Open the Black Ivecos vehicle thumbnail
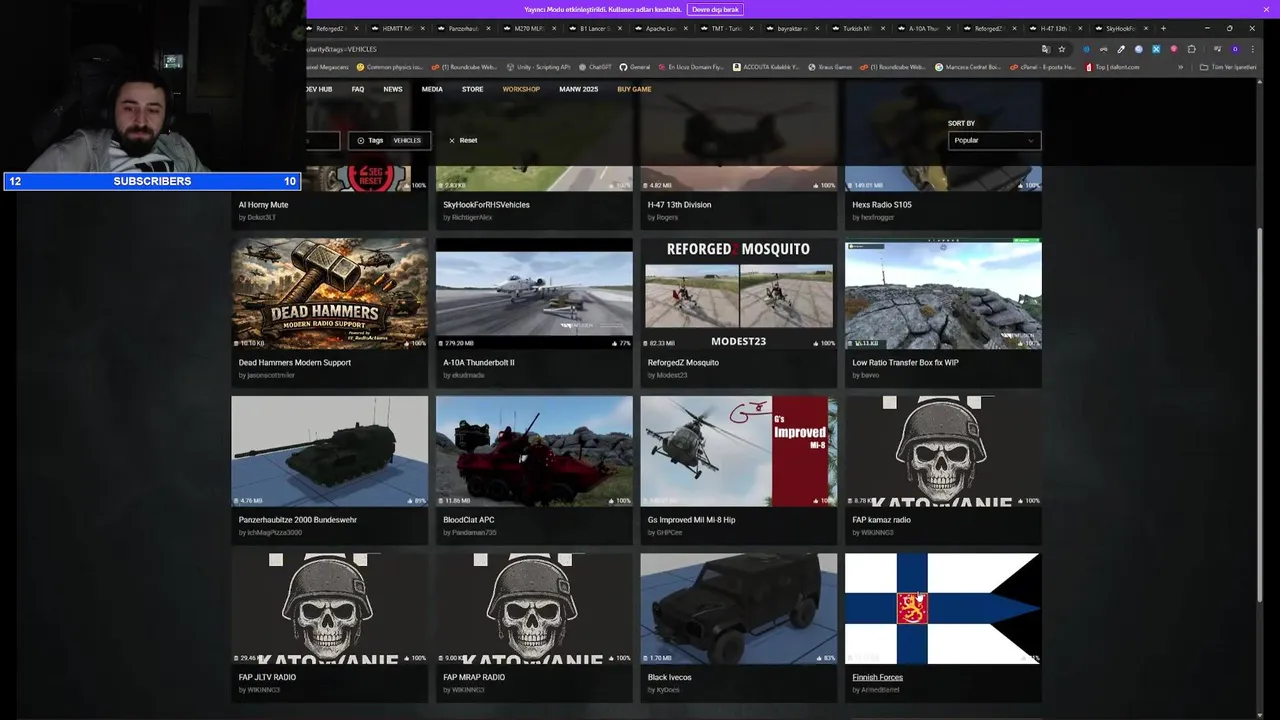The height and width of the screenshot is (720, 1280). click(739, 609)
